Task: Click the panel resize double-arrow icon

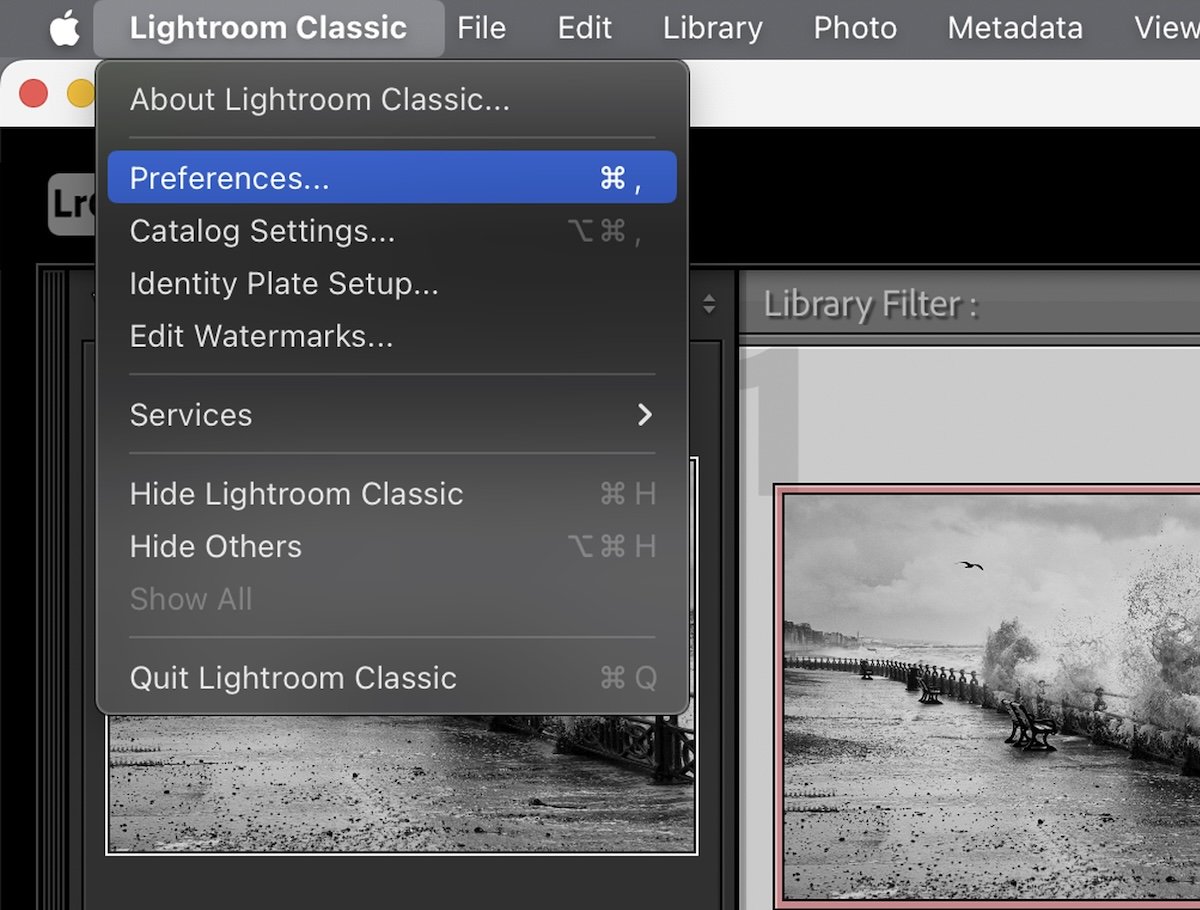Action: coord(707,303)
